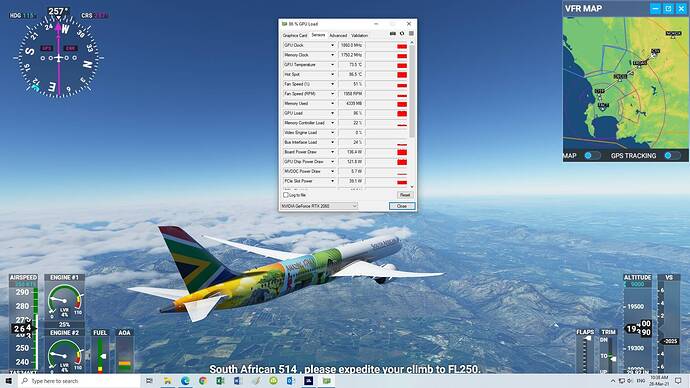Expand the Memory Clock sensor dropdown
The width and height of the screenshot is (690, 388).
[332, 55]
